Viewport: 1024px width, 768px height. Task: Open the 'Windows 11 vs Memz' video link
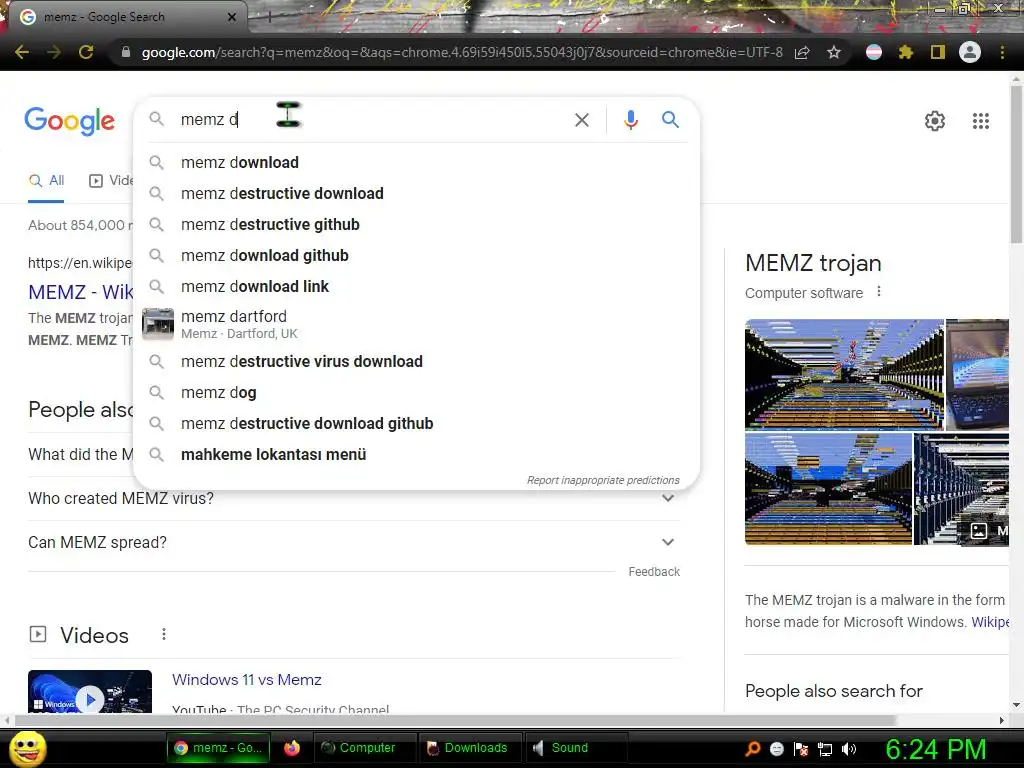coord(247,680)
